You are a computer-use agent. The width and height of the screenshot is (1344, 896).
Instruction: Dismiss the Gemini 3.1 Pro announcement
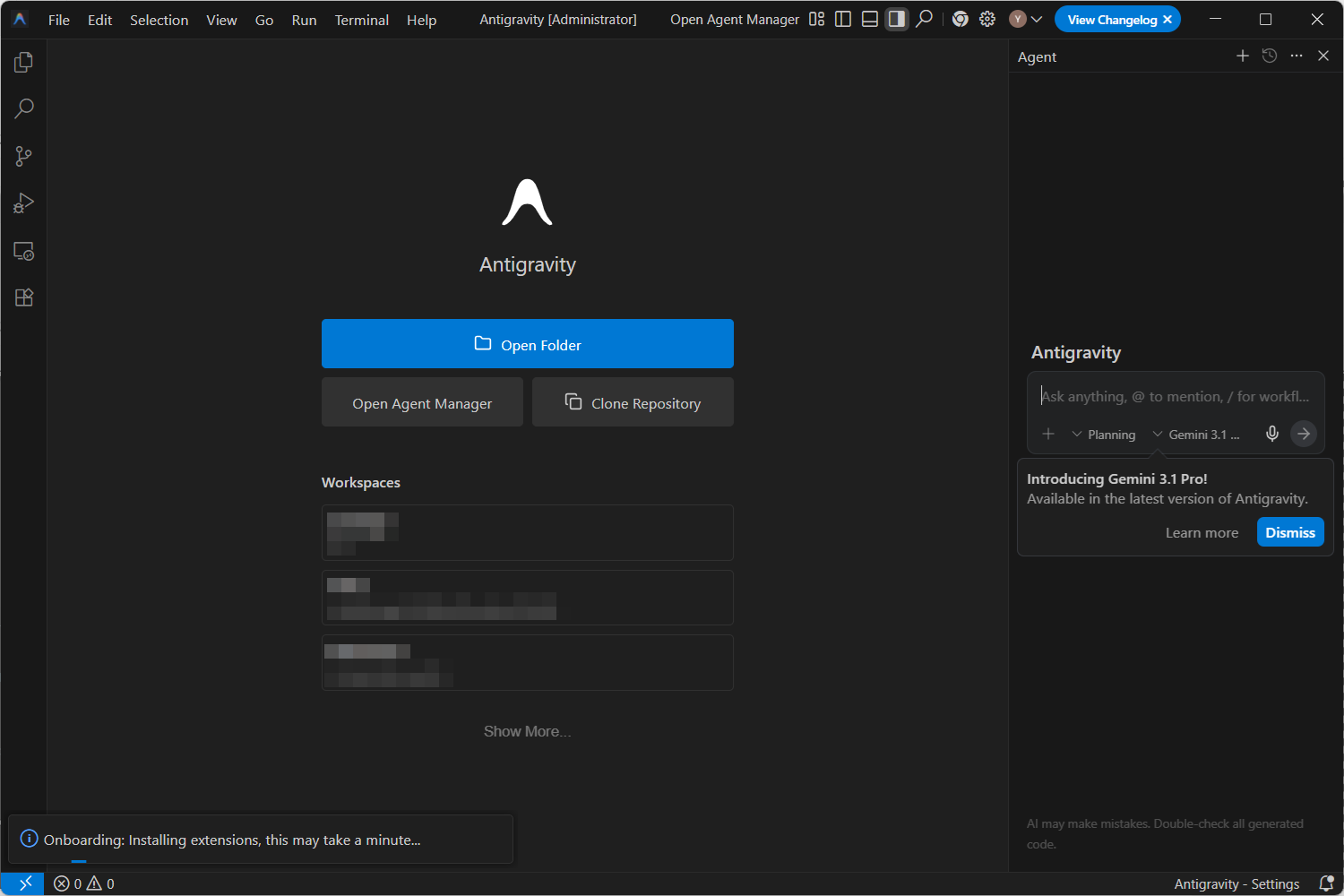pyautogui.click(x=1289, y=532)
